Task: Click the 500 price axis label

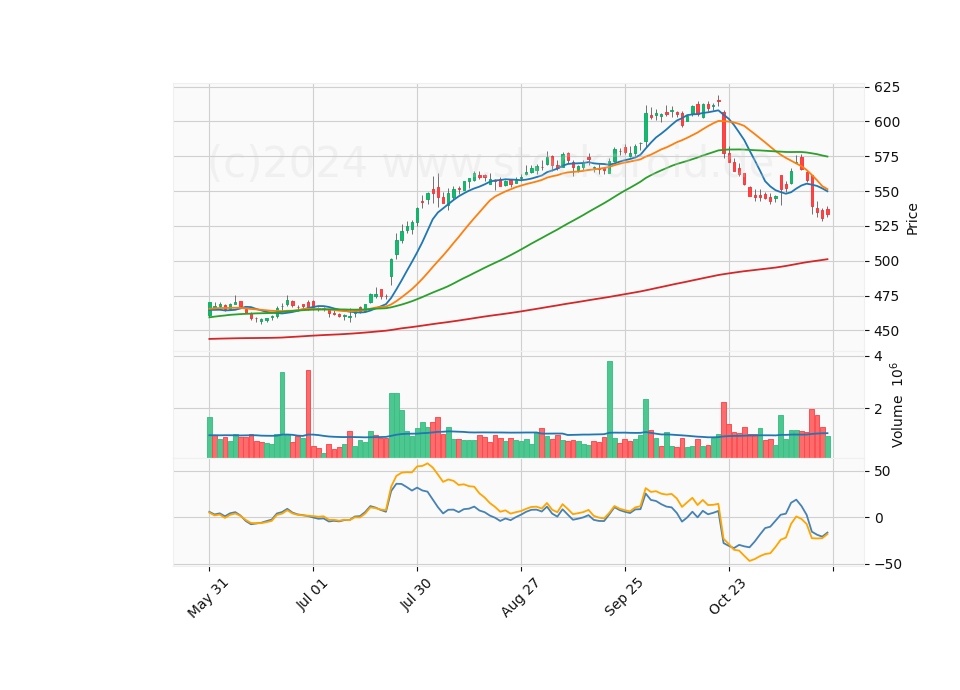Action: tap(887, 261)
